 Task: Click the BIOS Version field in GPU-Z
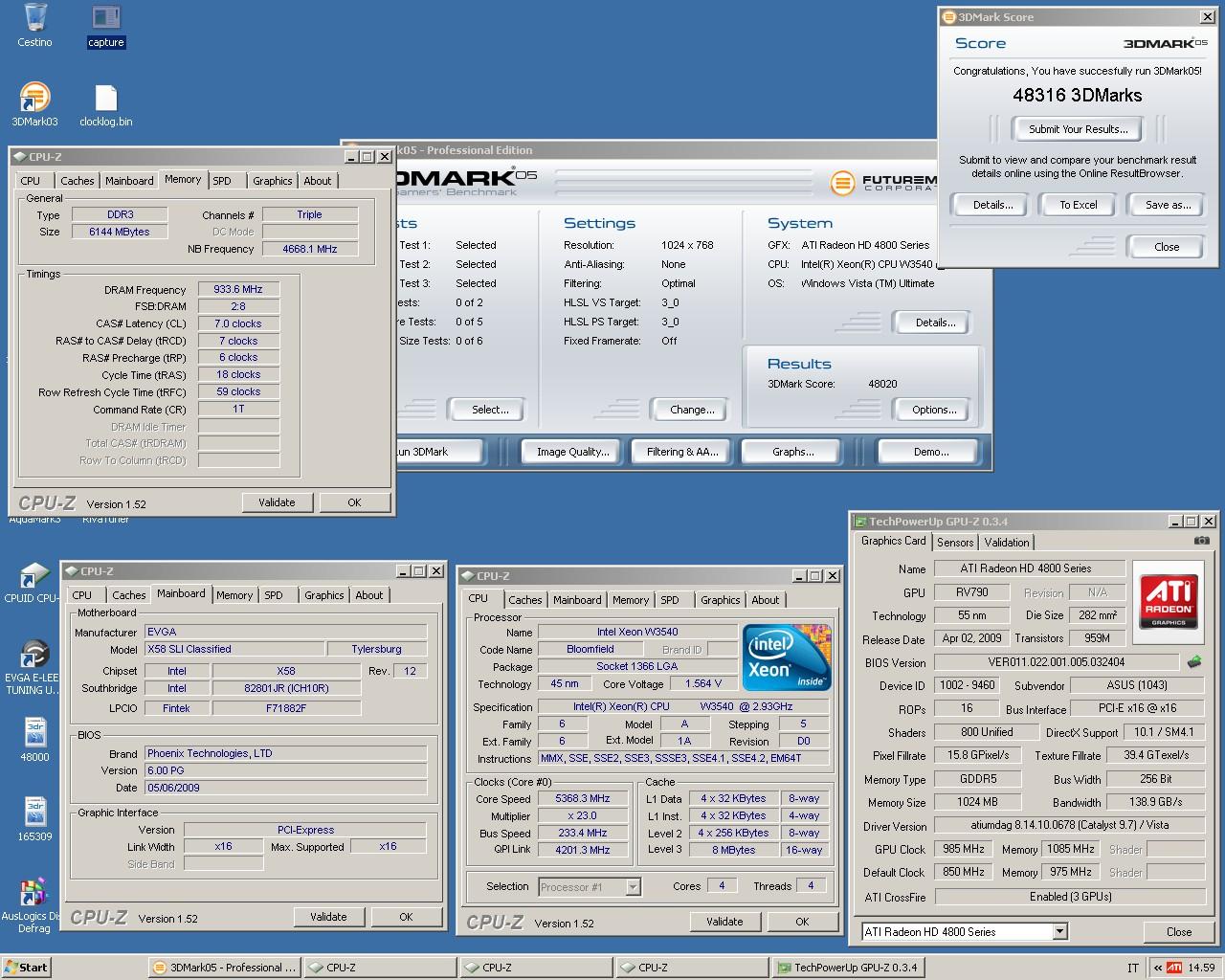pyautogui.click(x=1056, y=662)
